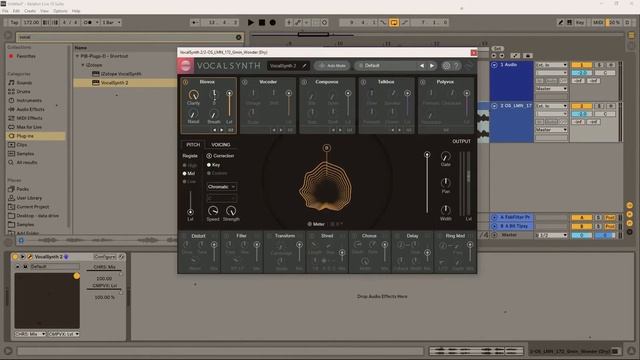
Task: Open VocalSynth settings gear
Action: (x=446, y=65)
